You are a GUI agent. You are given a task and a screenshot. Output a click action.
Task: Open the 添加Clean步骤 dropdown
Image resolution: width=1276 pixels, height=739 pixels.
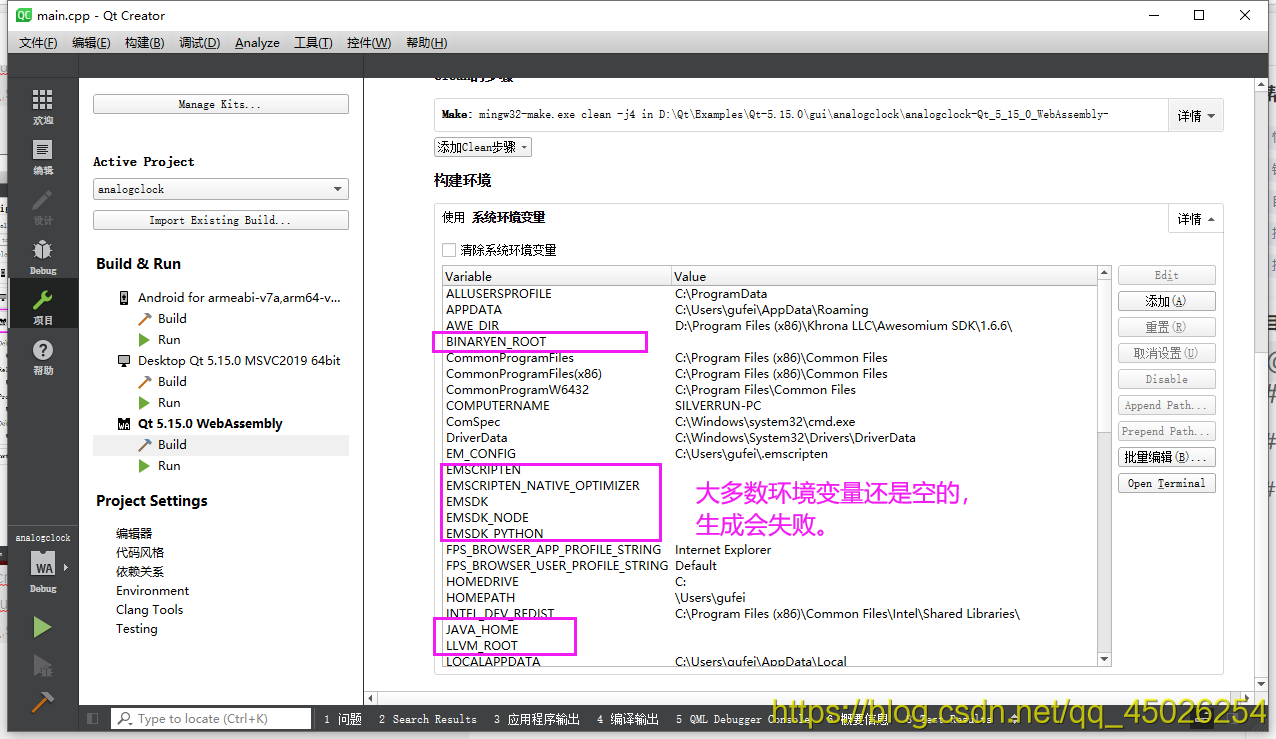pyautogui.click(x=482, y=146)
